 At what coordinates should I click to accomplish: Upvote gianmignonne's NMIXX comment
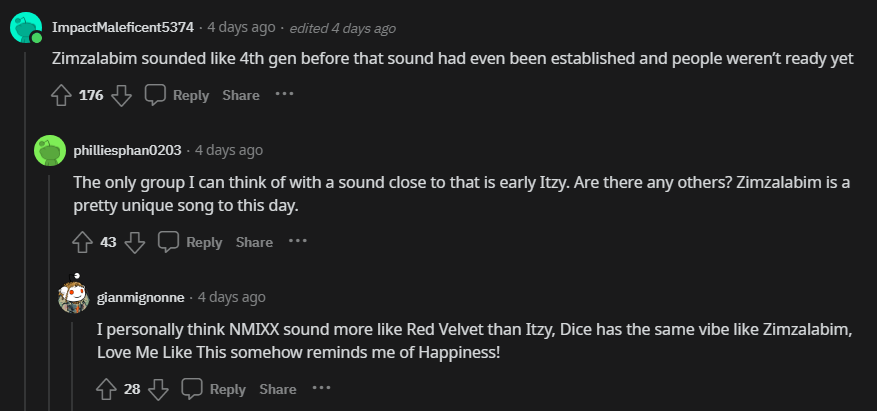(x=107, y=389)
